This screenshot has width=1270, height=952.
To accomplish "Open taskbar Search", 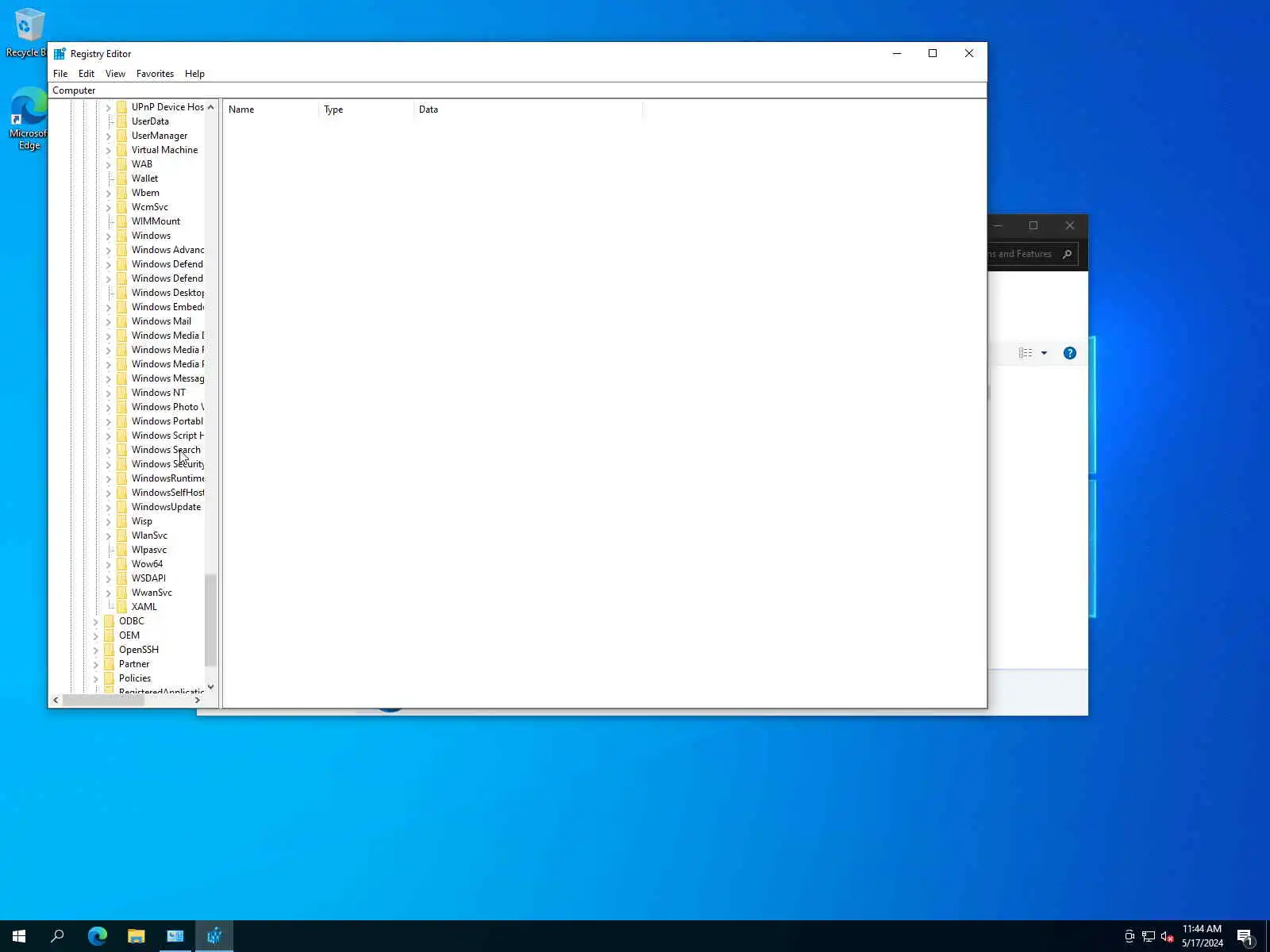I will tap(57, 936).
